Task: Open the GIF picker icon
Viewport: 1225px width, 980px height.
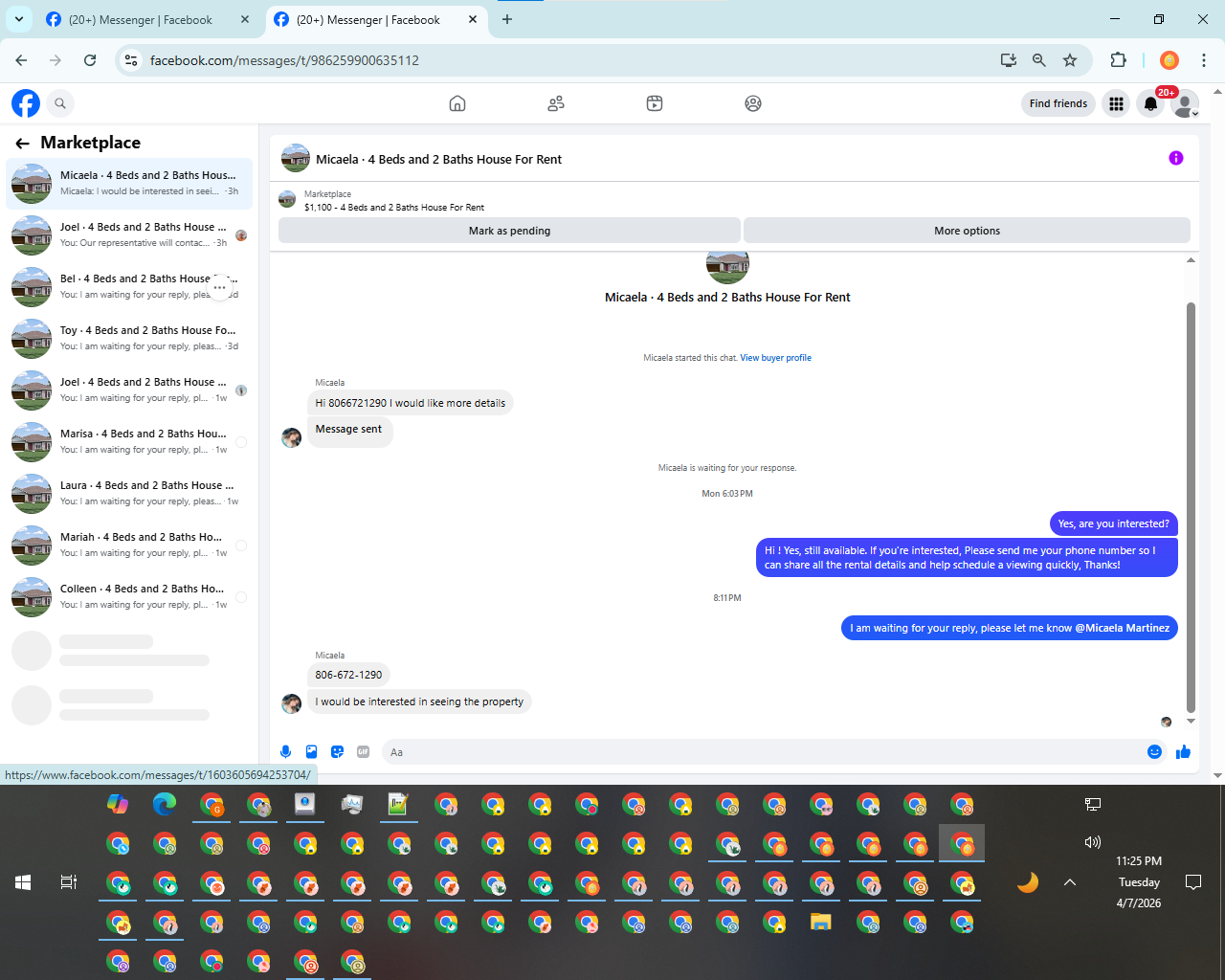Action: 363,752
